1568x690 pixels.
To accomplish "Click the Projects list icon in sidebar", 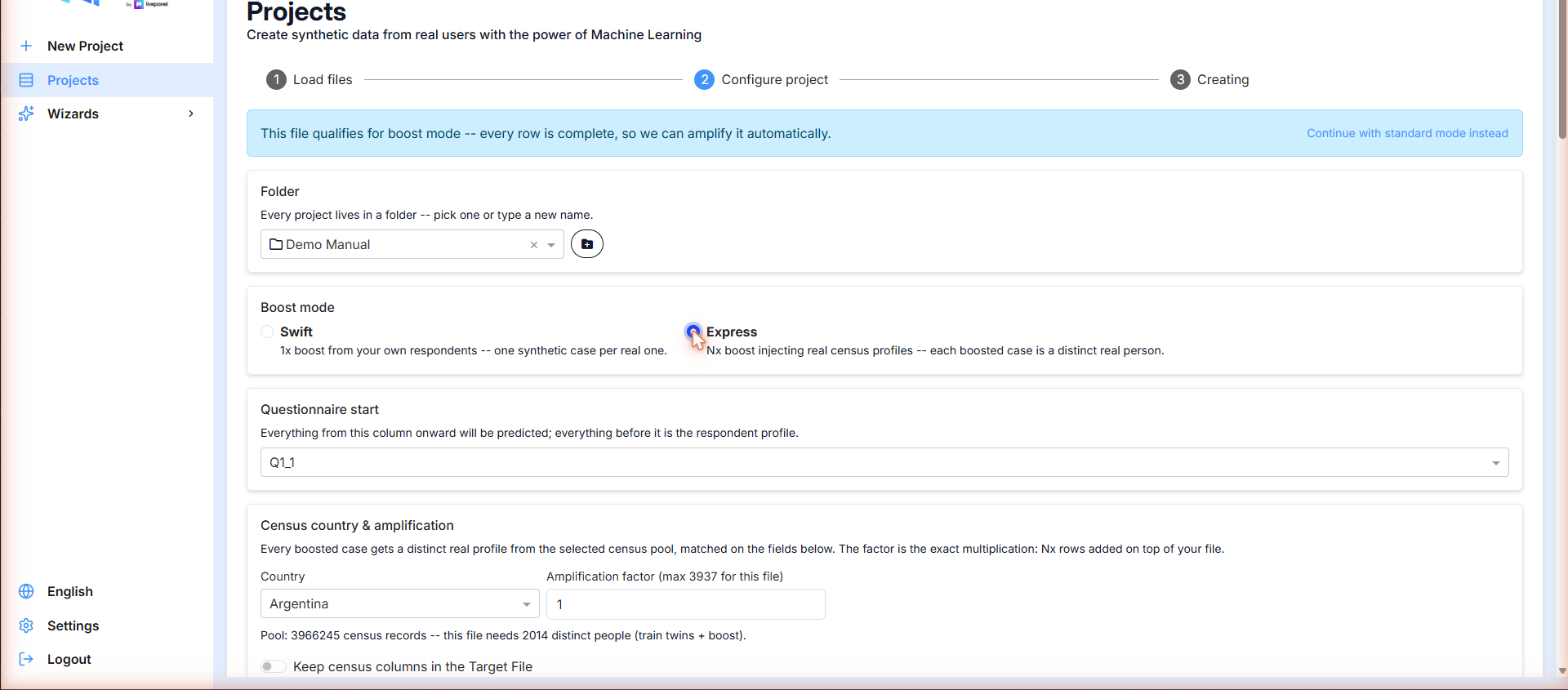I will tap(26, 80).
